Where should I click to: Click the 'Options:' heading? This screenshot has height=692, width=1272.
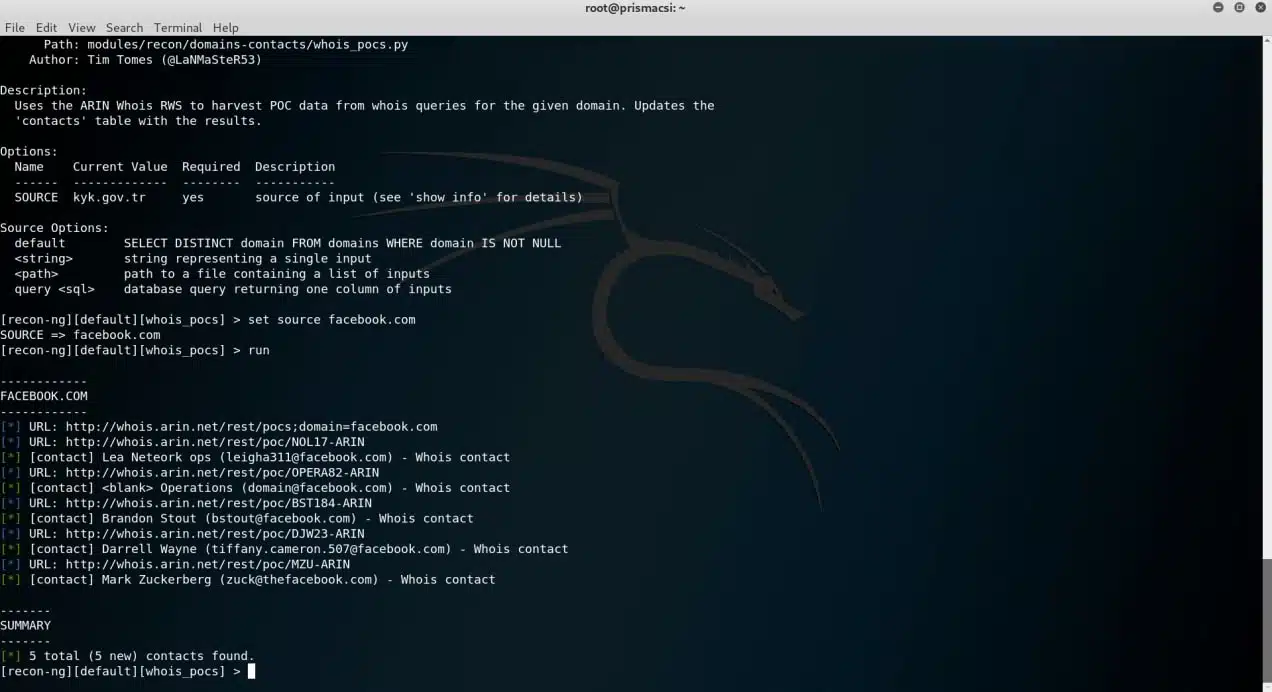29,152
